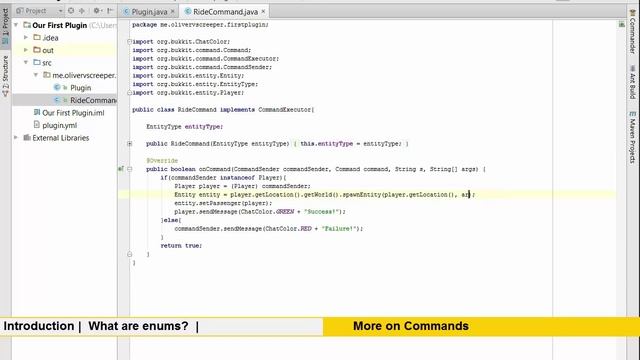Click the "Failure!" string literal
The image size is (640, 360).
tap(339, 229)
